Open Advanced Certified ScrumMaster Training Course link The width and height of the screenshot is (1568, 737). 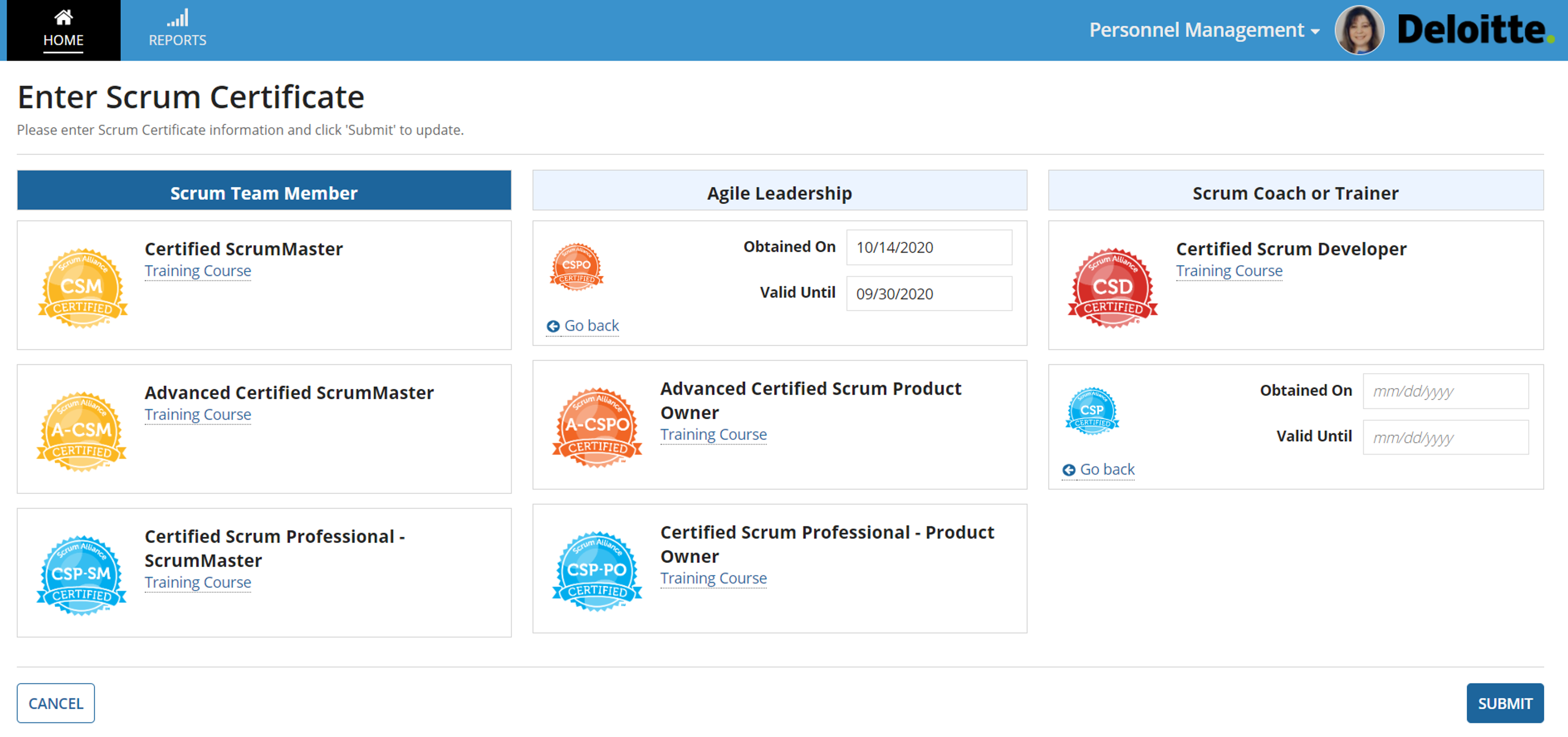point(198,414)
